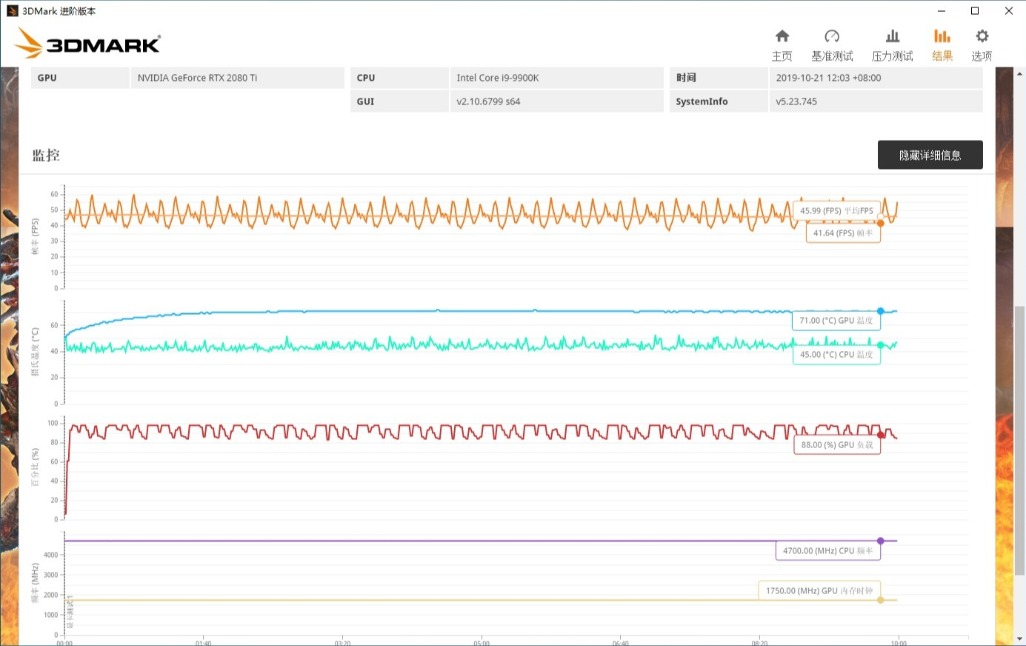Click the 71.00 °C GPU temperature label

[836, 321]
